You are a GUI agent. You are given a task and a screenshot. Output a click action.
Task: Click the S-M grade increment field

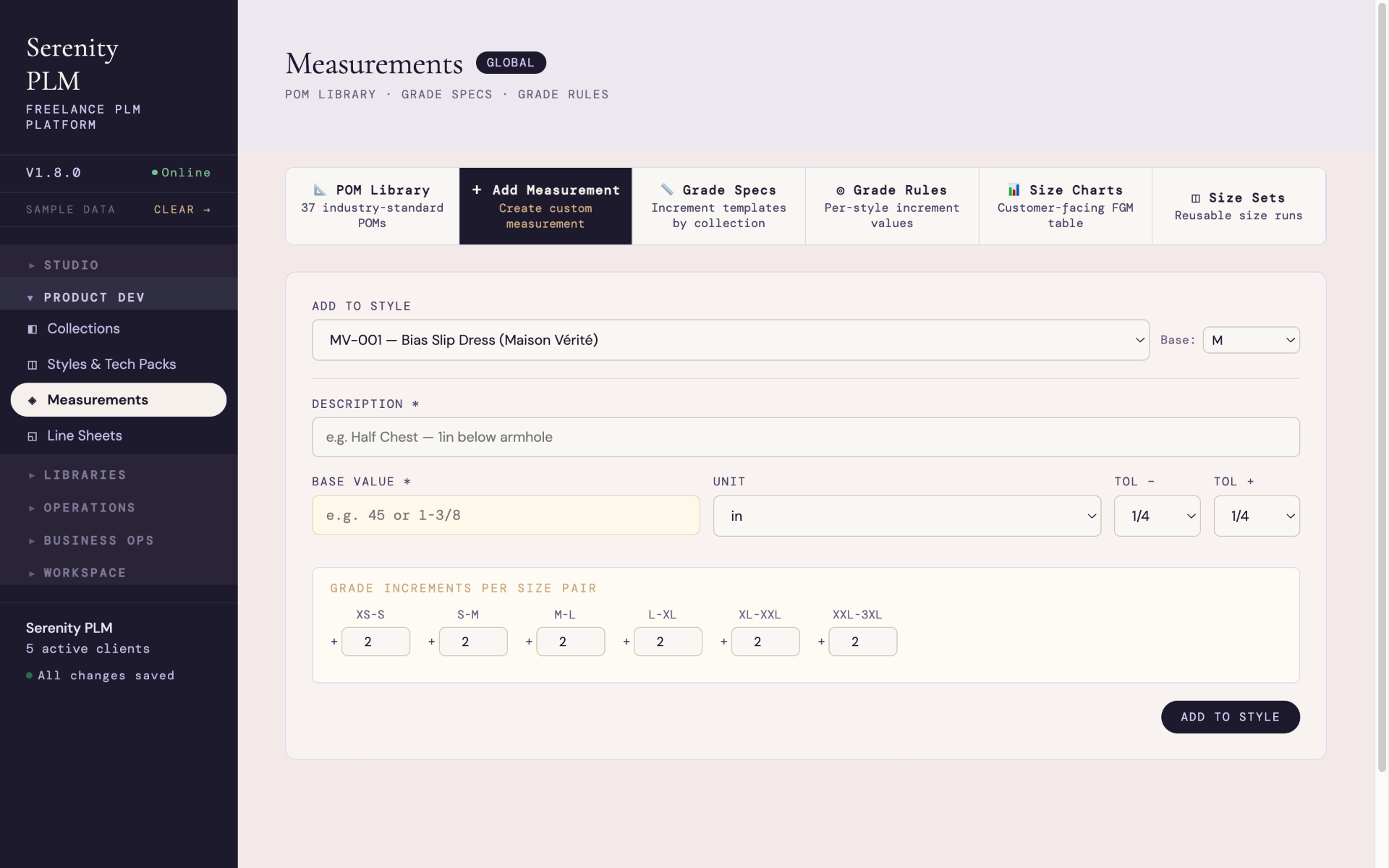click(473, 642)
